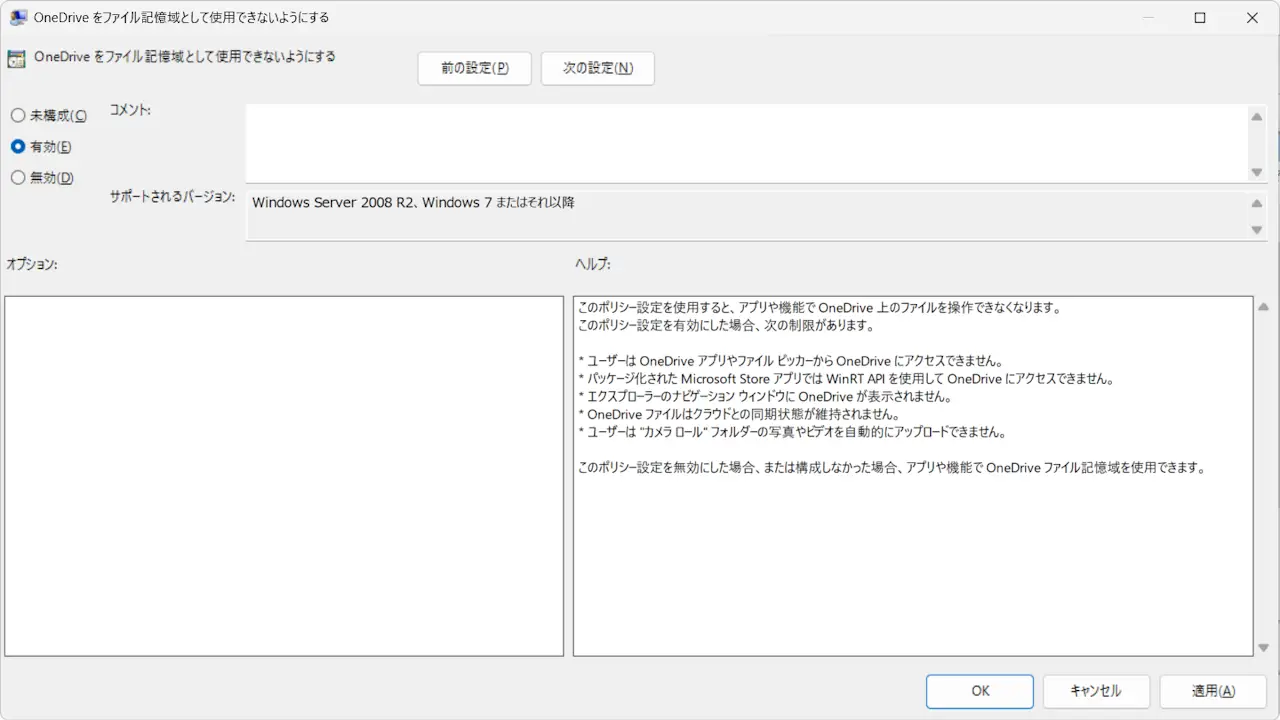
Task: Click the supported version text Windows Server 2008 R2
Action: pyautogui.click(x=332, y=202)
